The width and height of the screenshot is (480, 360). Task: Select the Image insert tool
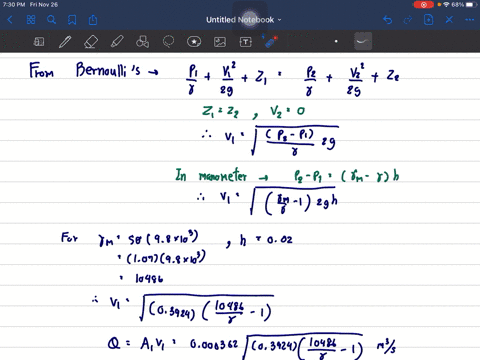pyautogui.click(x=220, y=42)
